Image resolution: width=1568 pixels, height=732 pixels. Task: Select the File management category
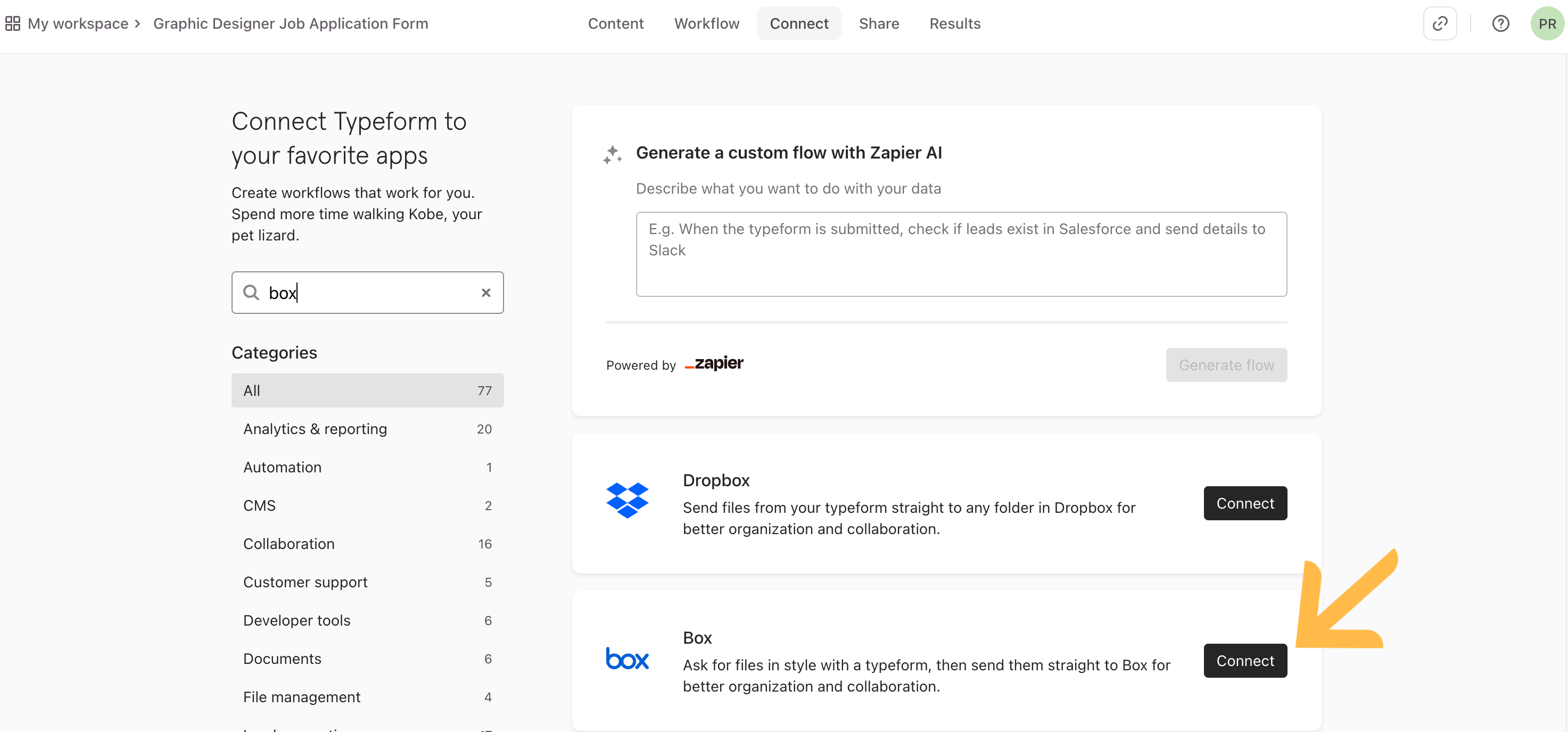368,697
